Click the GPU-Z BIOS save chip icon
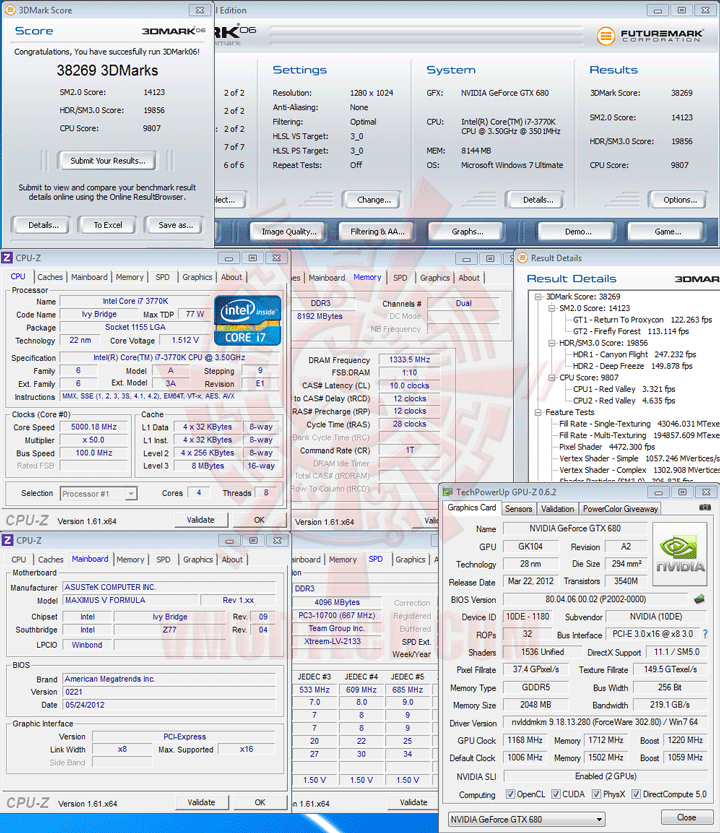Viewport: 720px width, 833px height. pyautogui.click(x=699, y=599)
